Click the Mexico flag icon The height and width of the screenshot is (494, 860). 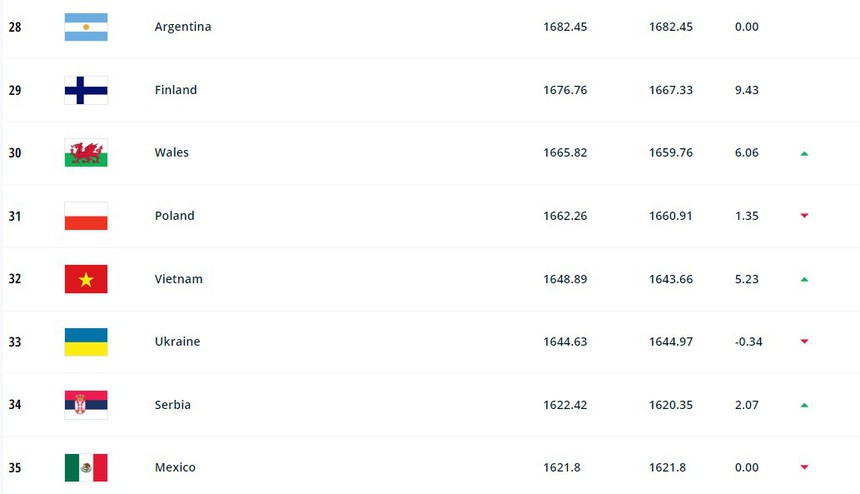click(x=86, y=467)
